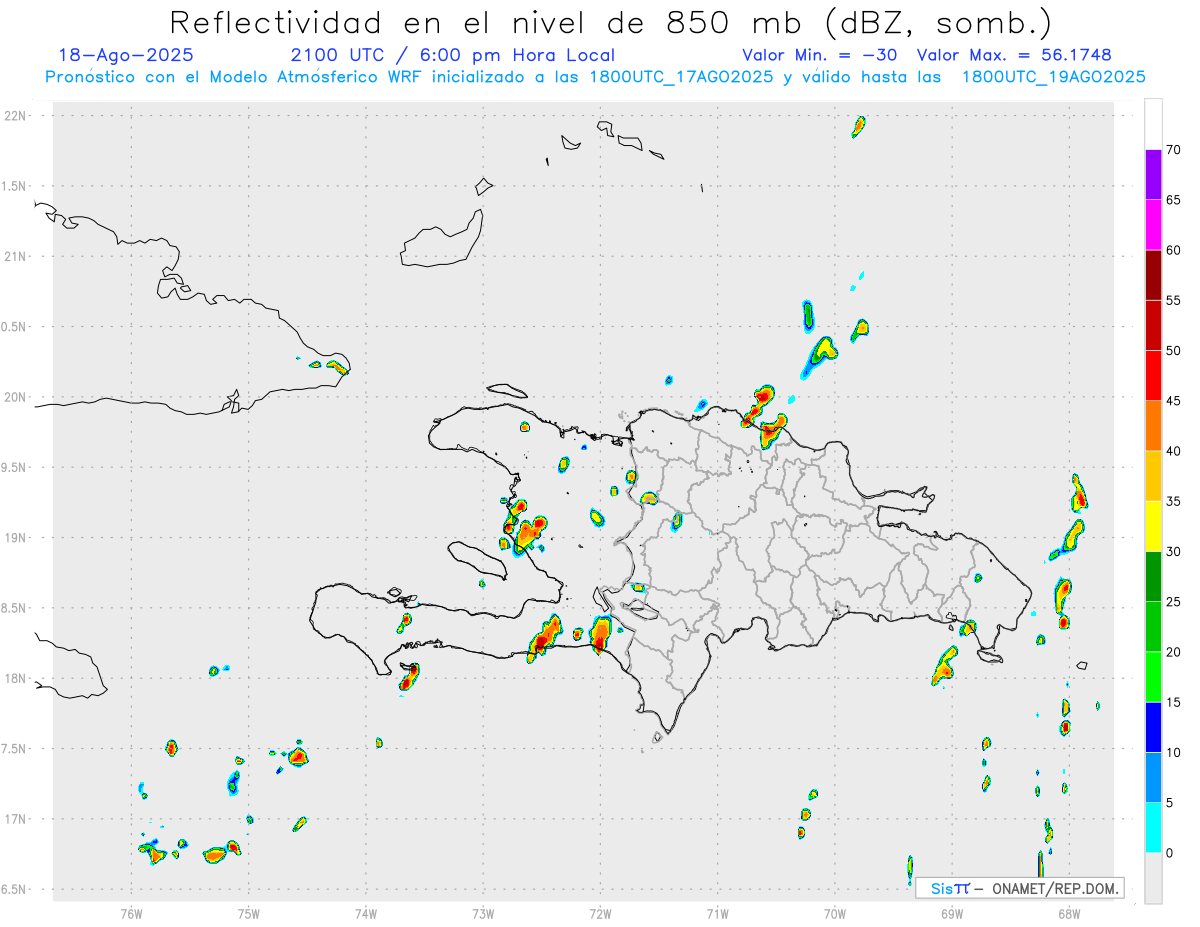Click the '74W' longitude axis label

366,913
